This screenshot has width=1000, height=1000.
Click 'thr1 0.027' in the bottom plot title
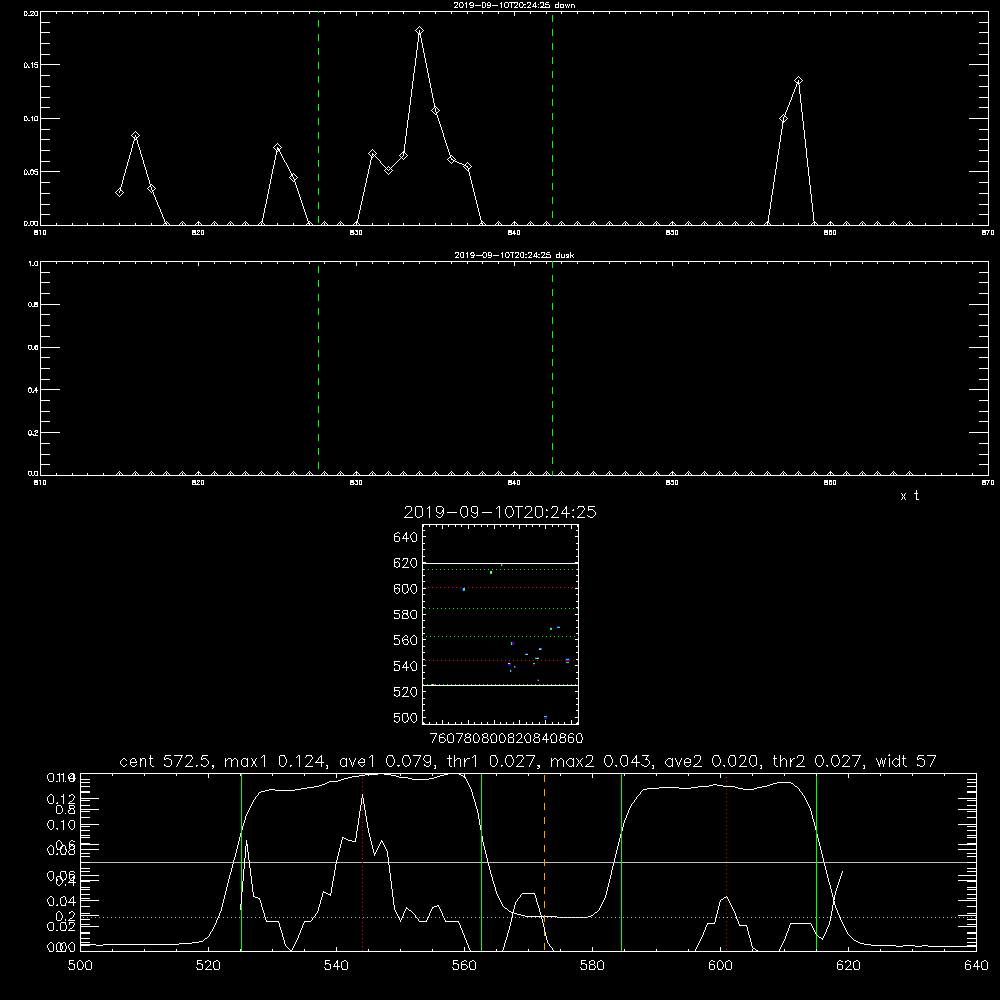(x=491, y=761)
